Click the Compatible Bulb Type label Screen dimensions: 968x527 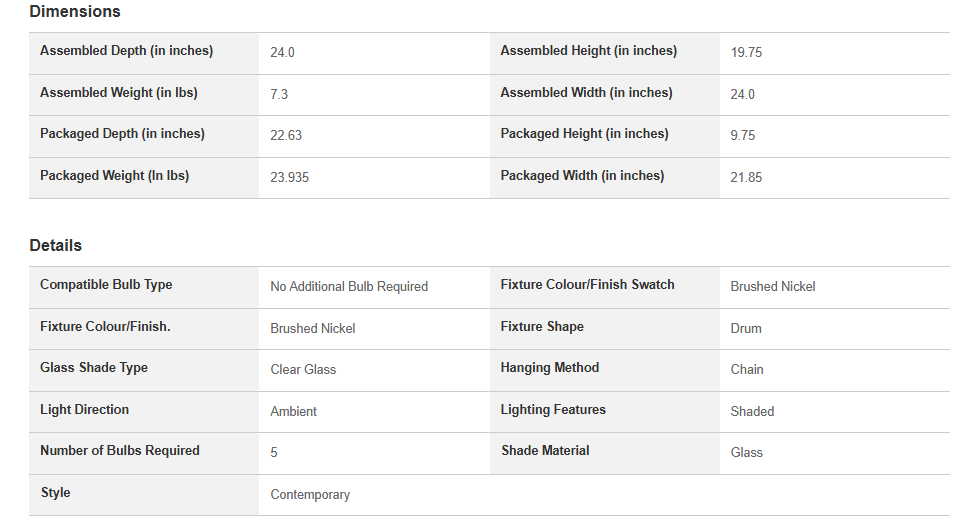106,284
